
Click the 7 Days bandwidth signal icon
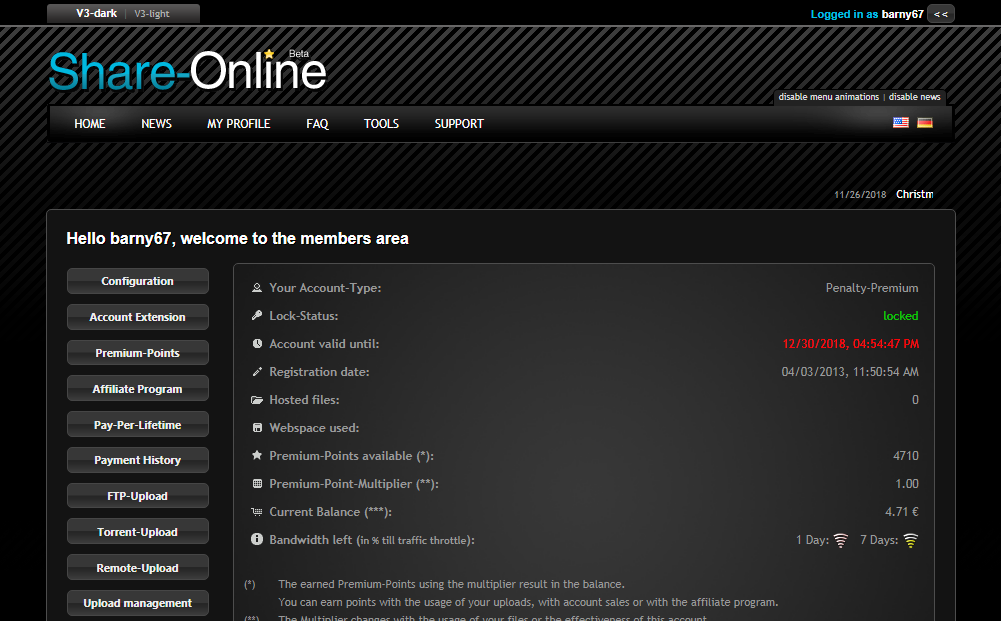(x=910, y=541)
